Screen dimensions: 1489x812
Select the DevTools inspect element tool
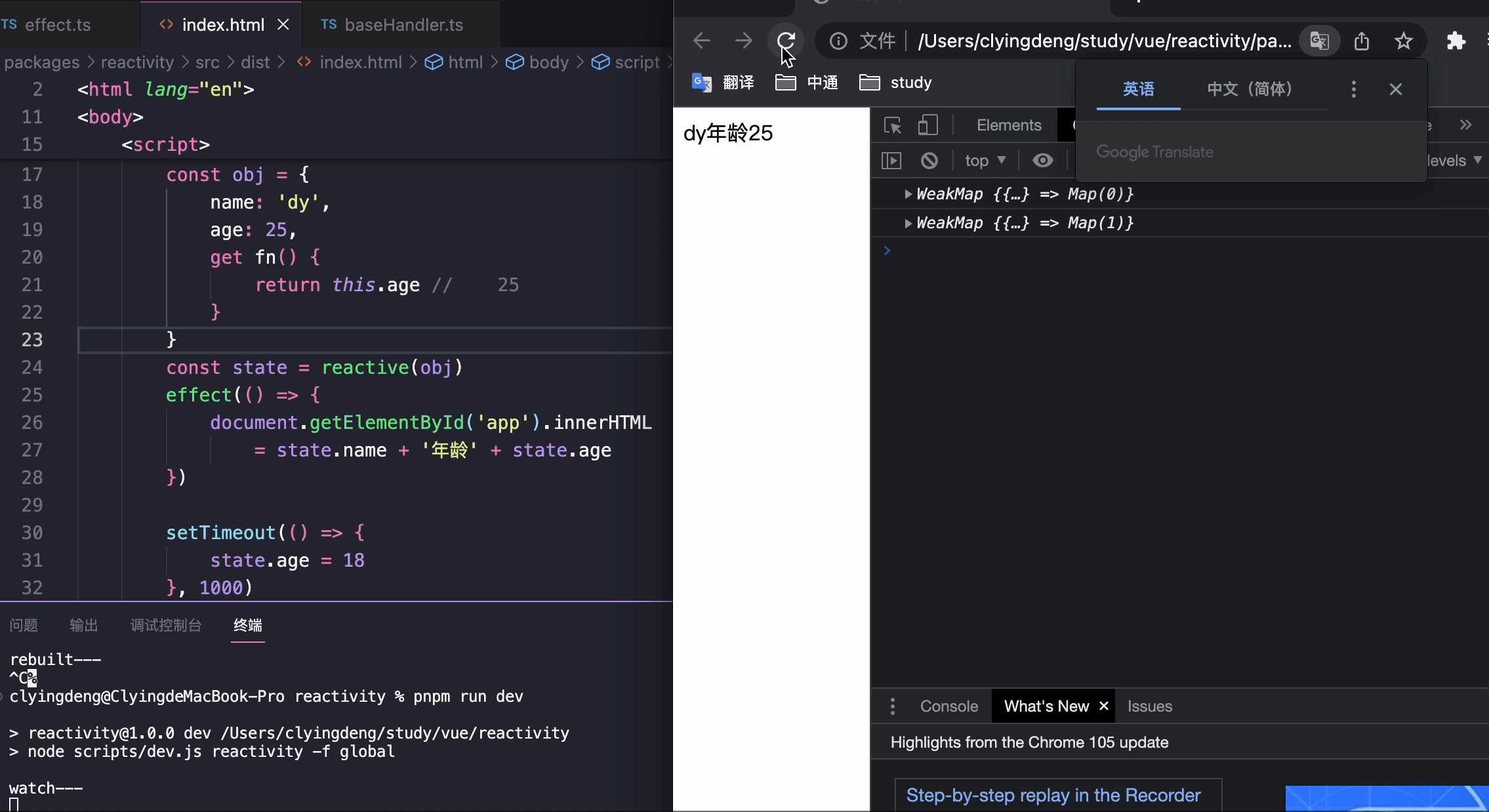pos(893,125)
